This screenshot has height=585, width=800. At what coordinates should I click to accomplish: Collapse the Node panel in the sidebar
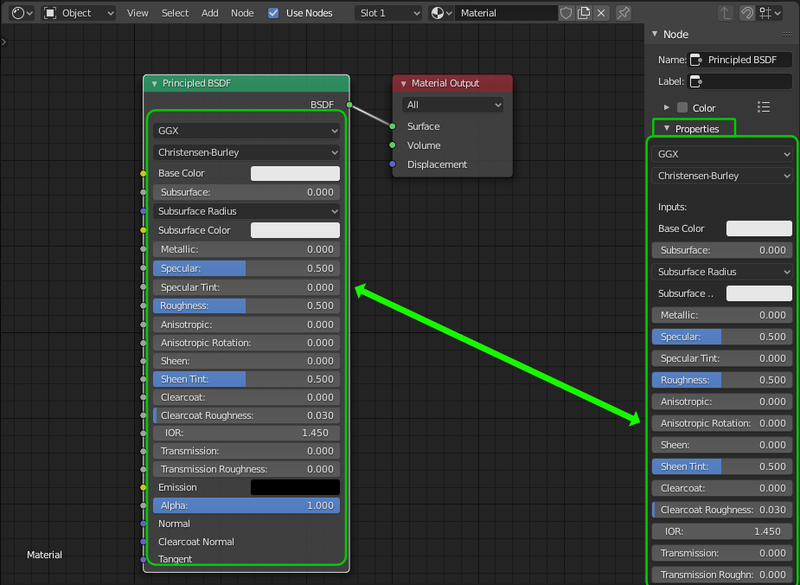click(x=655, y=34)
